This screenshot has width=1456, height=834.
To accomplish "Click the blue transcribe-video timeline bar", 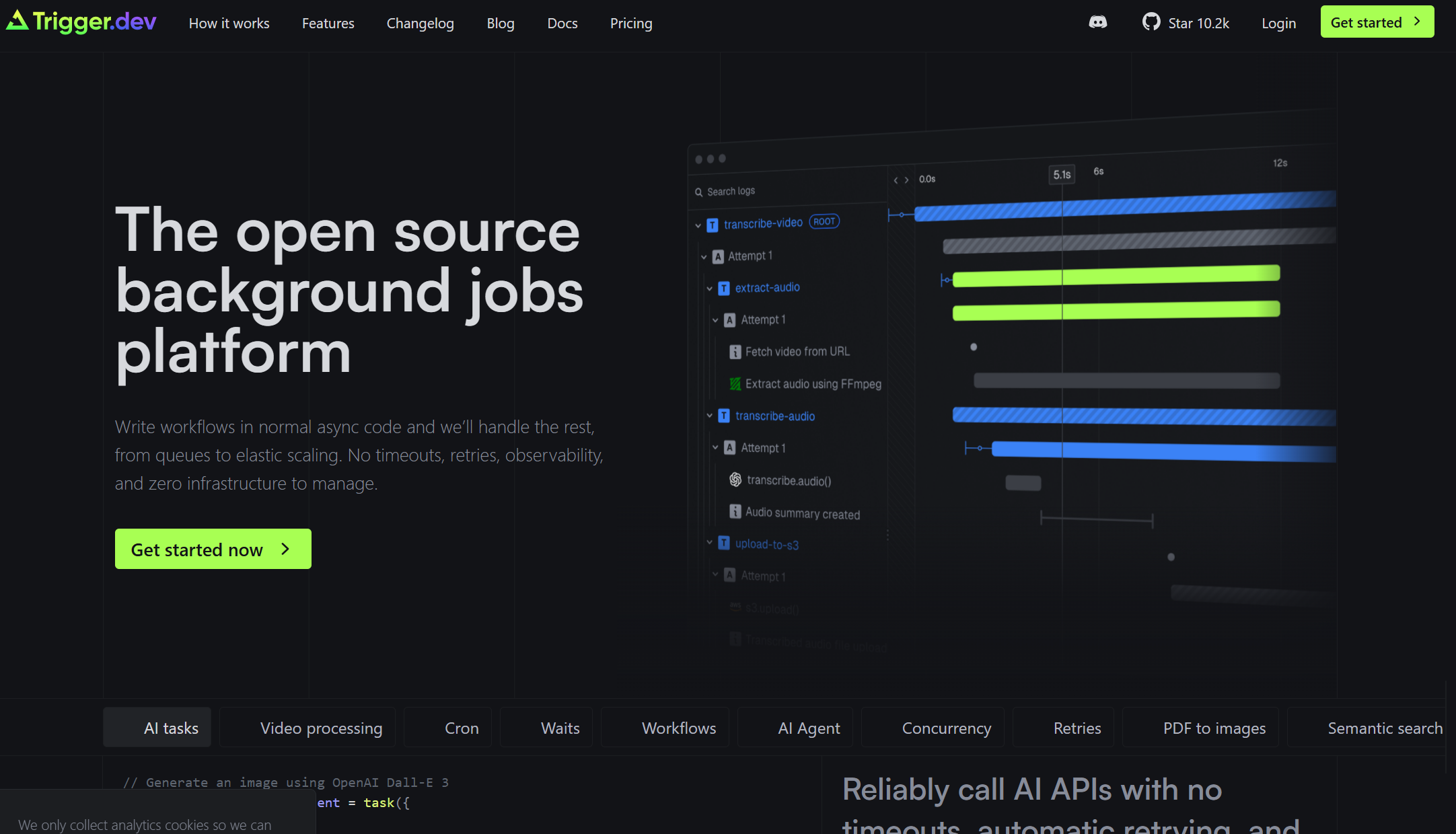I will pos(1125,206).
